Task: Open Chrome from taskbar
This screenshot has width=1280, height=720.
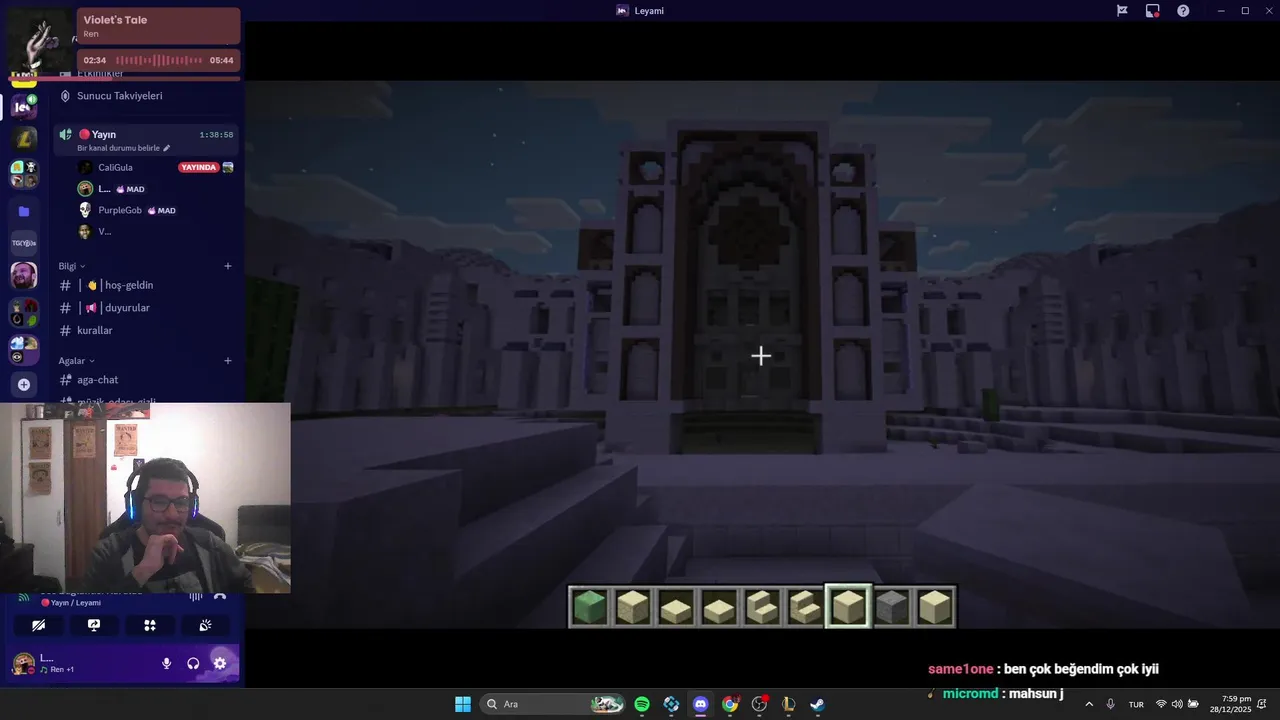Action: [730, 704]
